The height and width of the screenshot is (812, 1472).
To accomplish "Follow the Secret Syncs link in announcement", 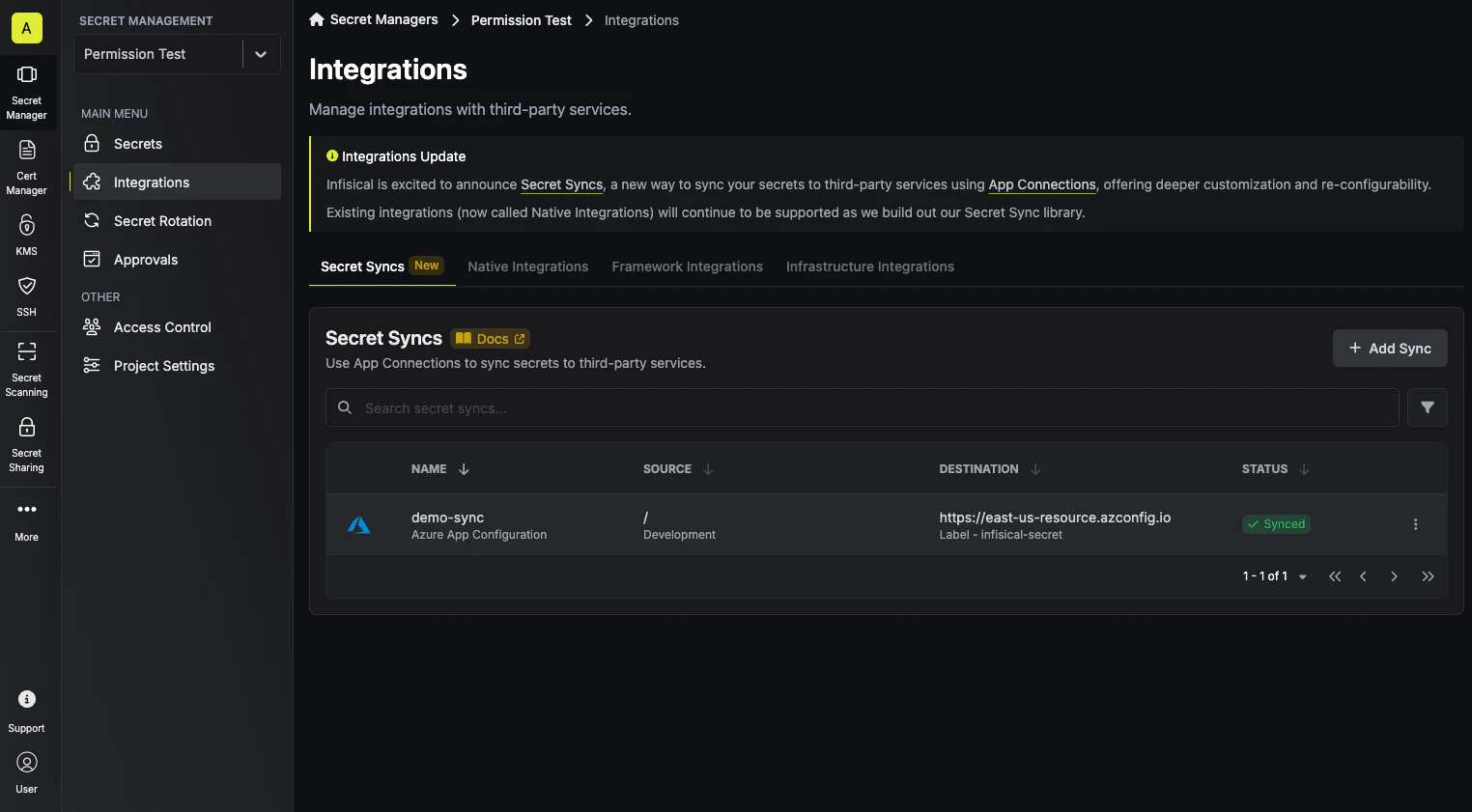I will [x=562, y=184].
